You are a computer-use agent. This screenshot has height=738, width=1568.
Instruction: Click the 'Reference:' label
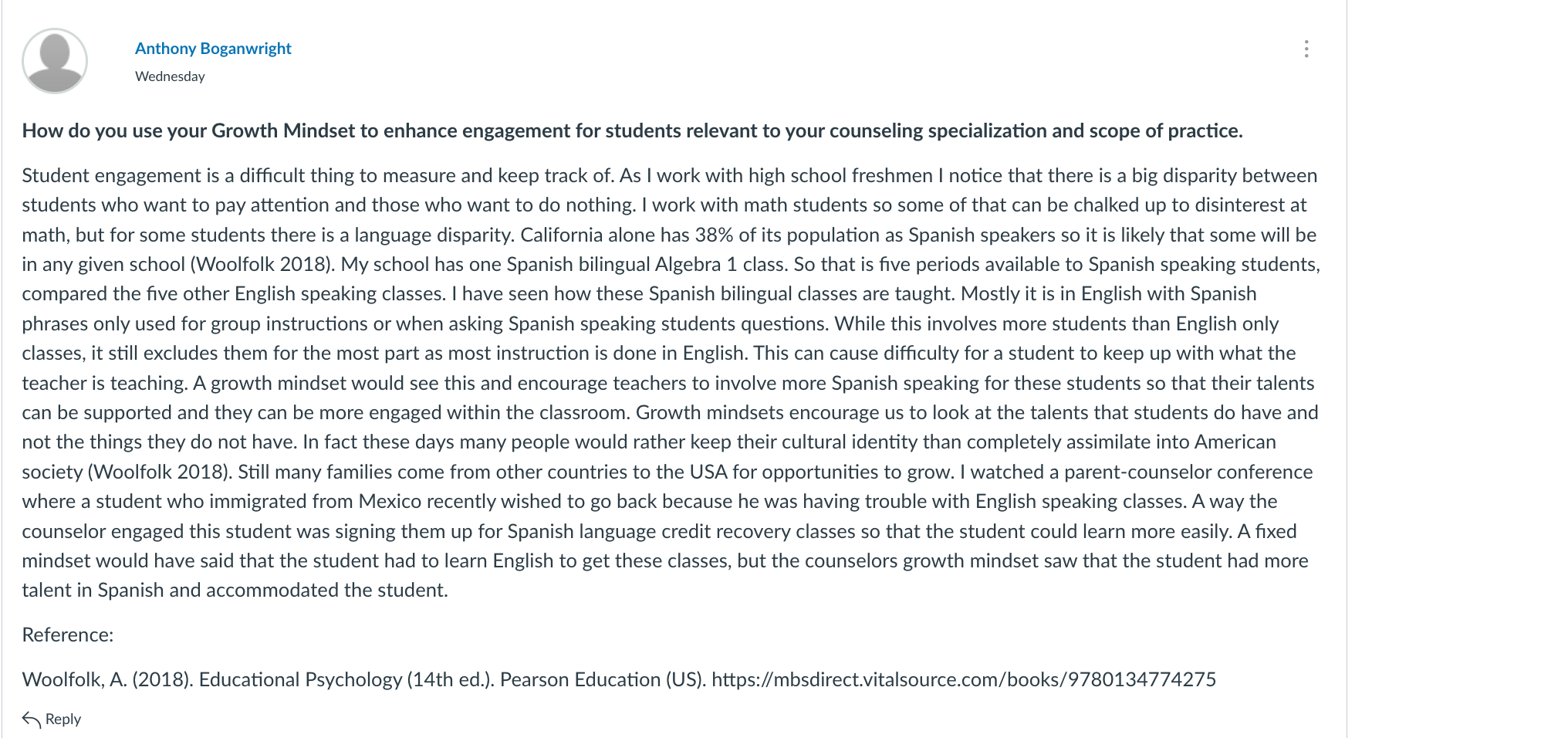(68, 635)
